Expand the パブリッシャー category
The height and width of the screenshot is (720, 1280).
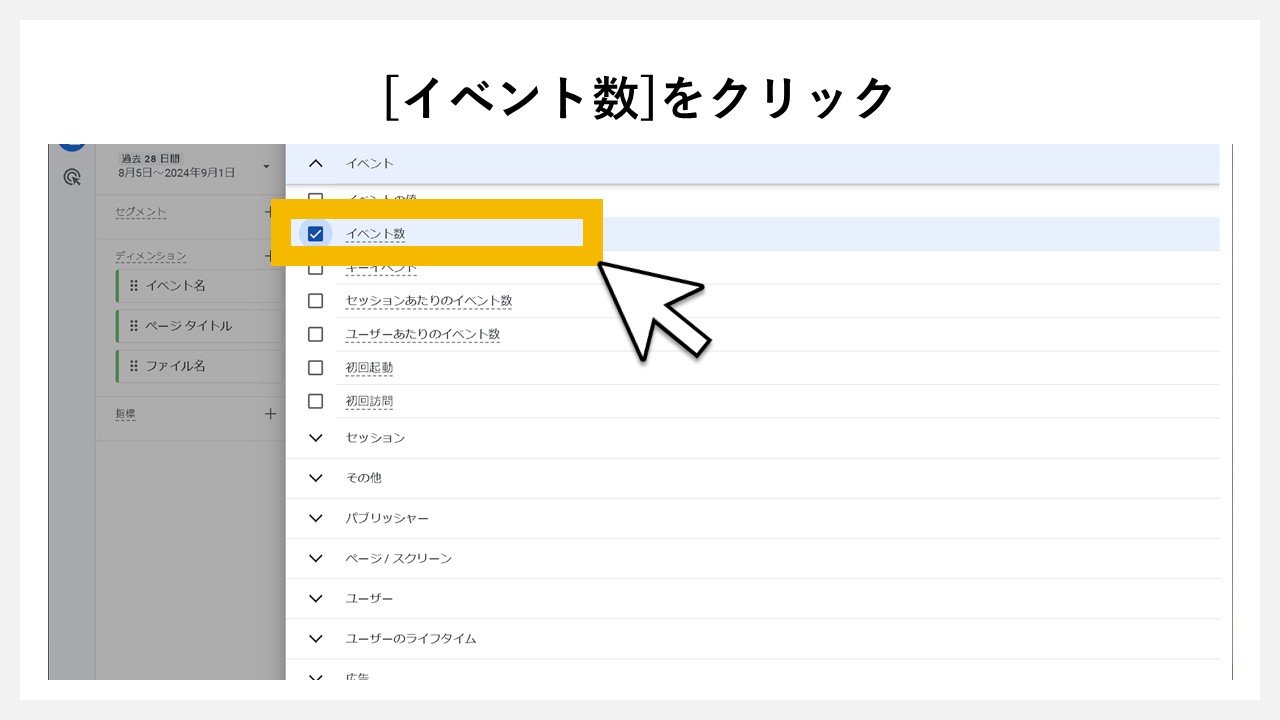pyautogui.click(x=316, y=518)
